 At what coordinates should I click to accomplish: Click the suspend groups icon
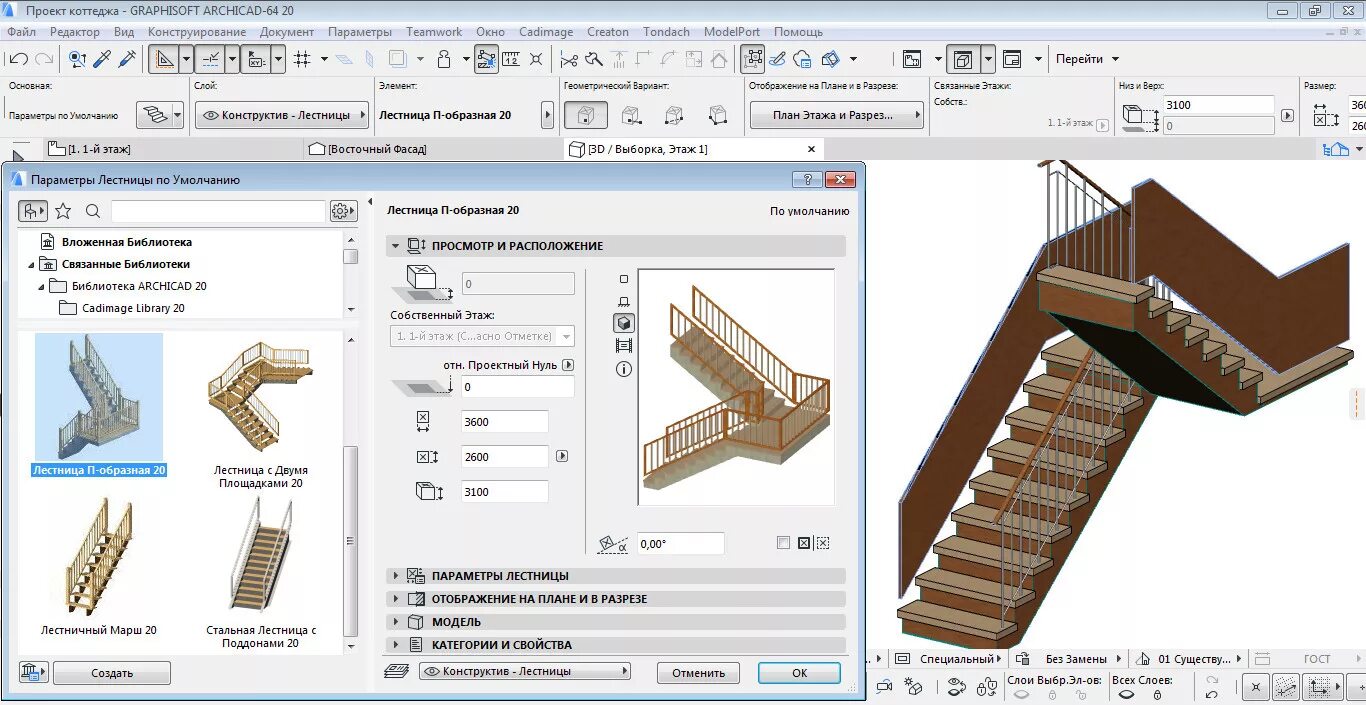(753, 59)
